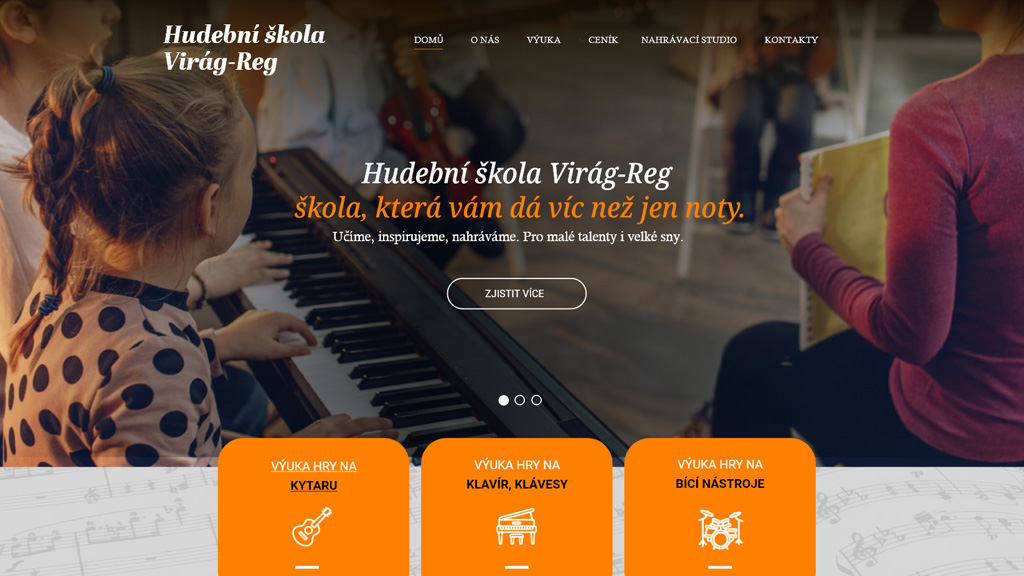Switch to the second slide dot

520,400
